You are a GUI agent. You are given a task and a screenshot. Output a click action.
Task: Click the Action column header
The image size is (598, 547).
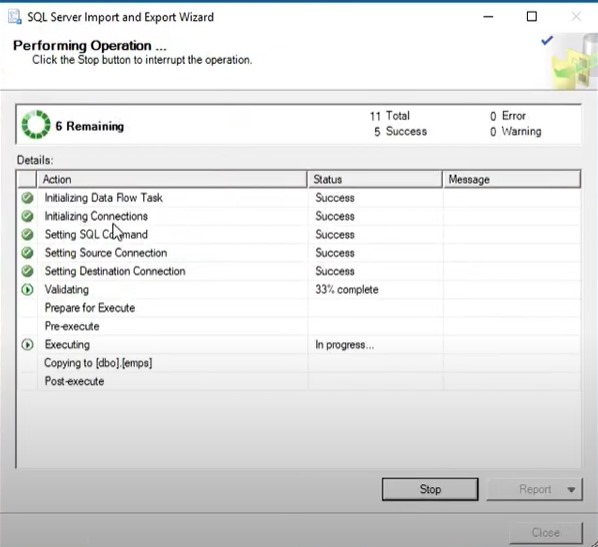coord(172,179)
